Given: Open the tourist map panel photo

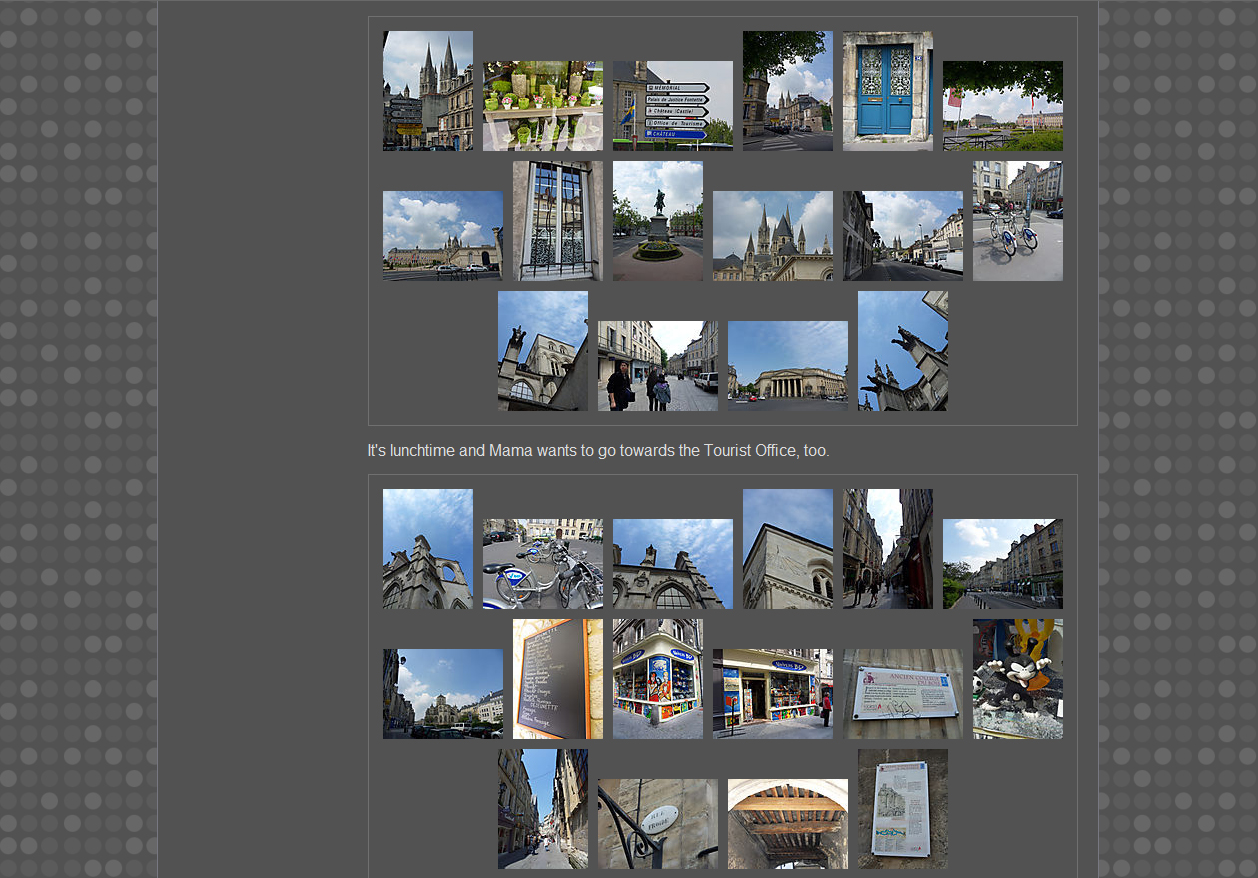Looking at the screenshot, I should point(902,809).
